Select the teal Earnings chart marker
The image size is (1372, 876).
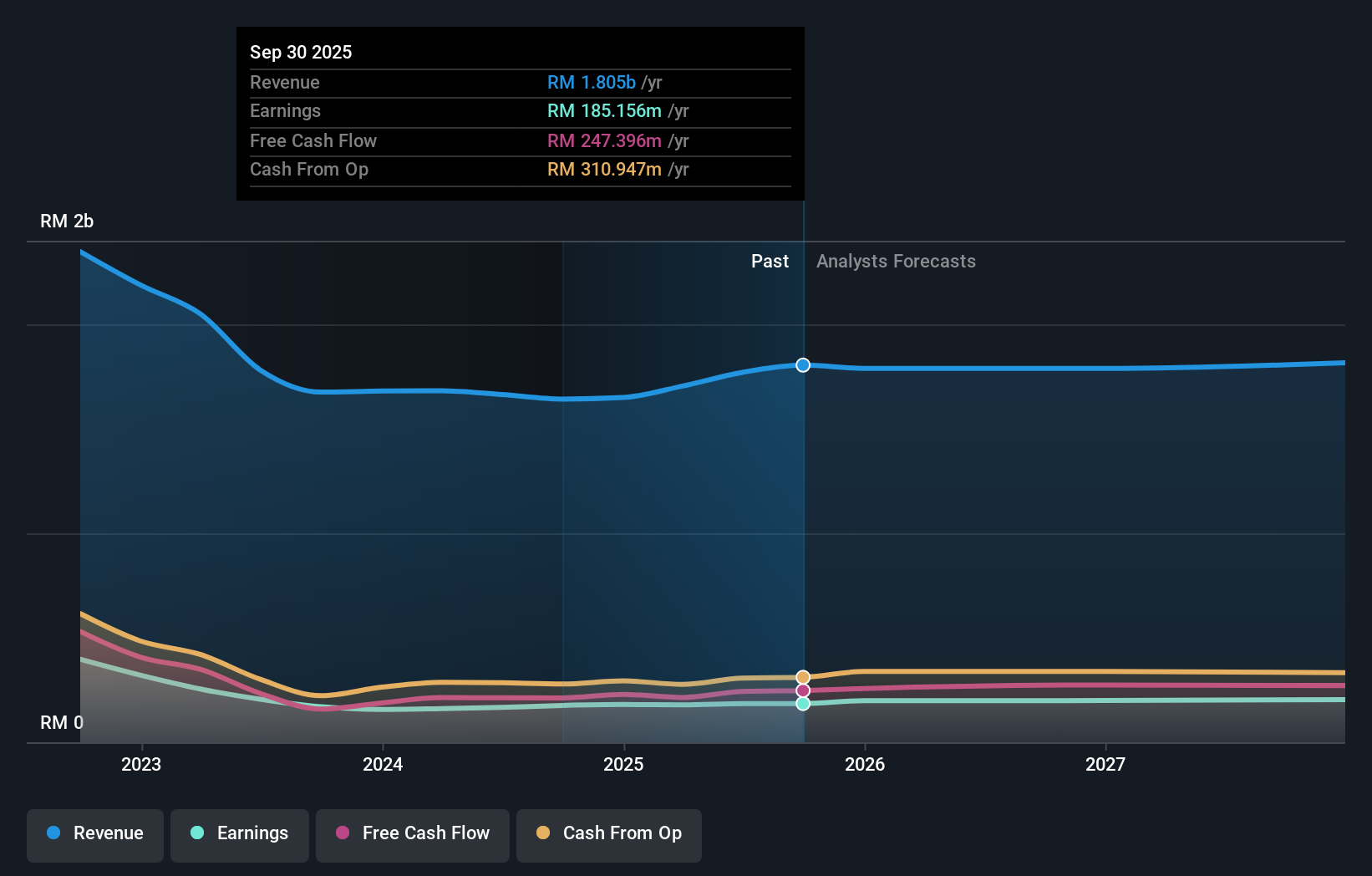pyautogui.click(x=802, y=705)
